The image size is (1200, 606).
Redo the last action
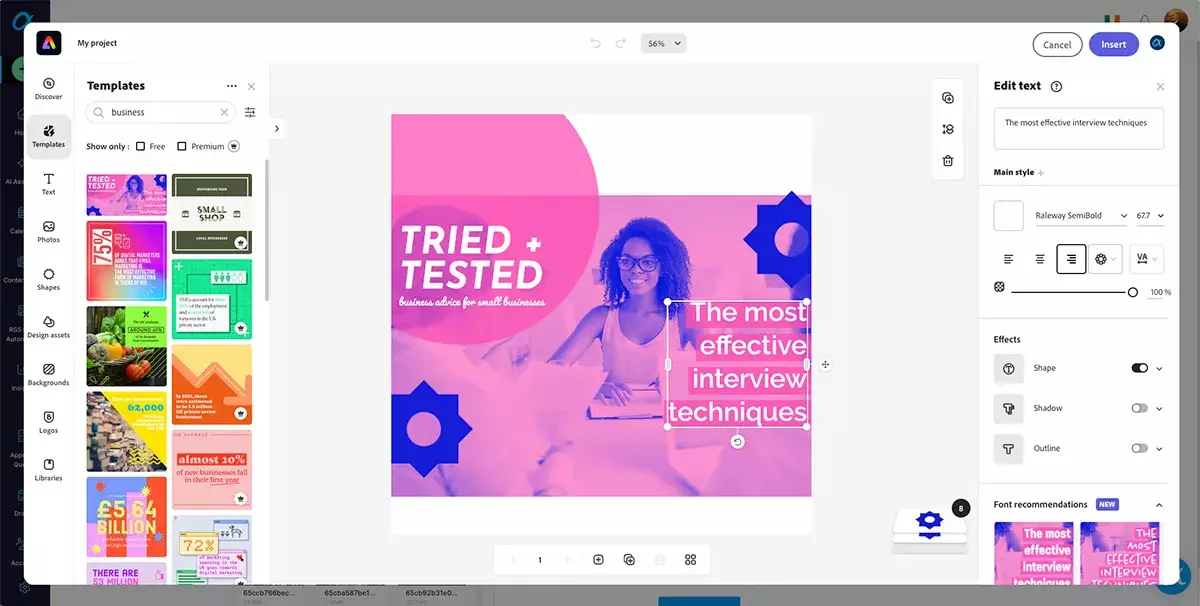coord(621,43)
